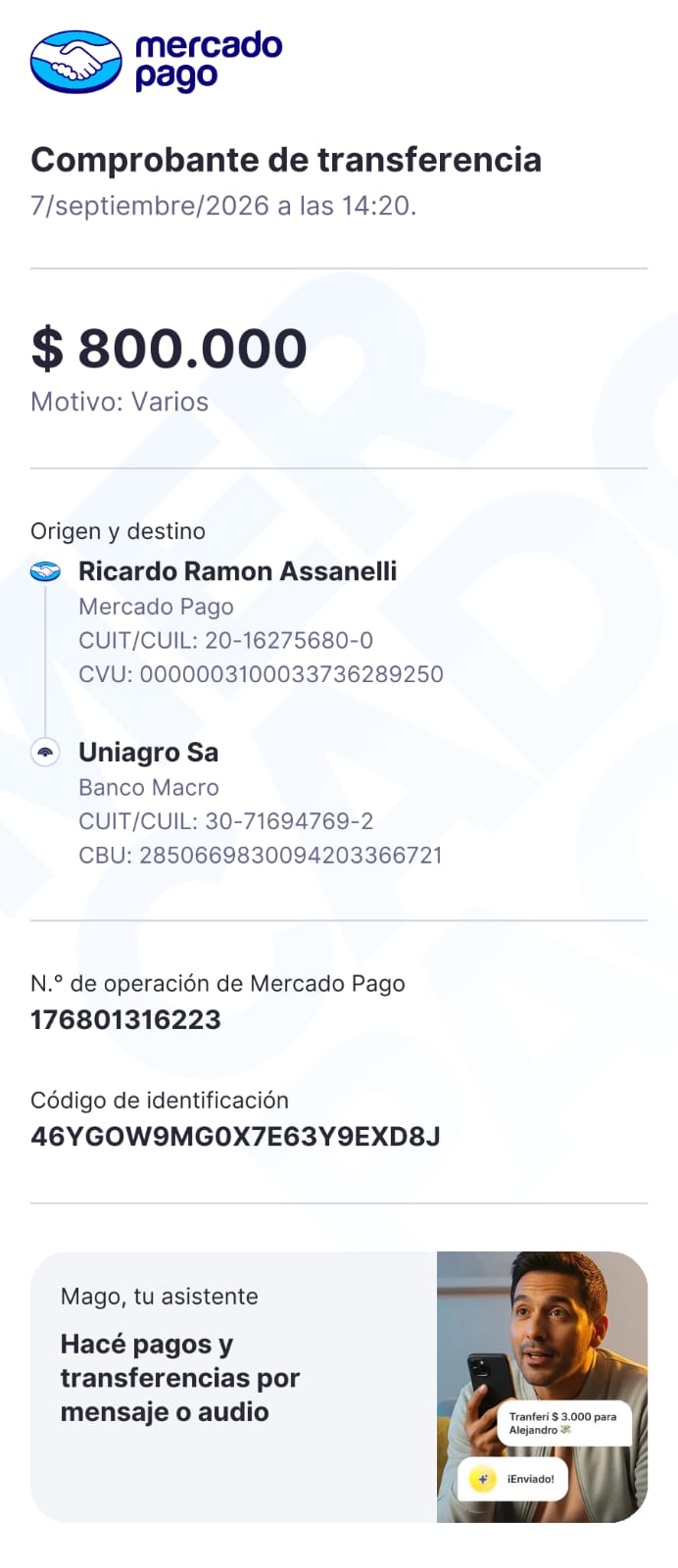Open the Mago assistant promo photo
Screen dimensions: 678x1568
tap(542, 1387)
